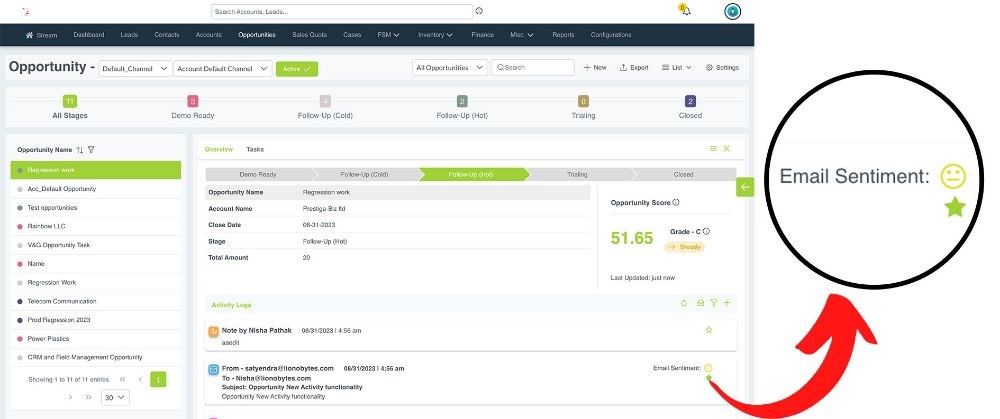Expand the All Opportunities dropdown
The image size is (1000, 419).
click(449, 68)
